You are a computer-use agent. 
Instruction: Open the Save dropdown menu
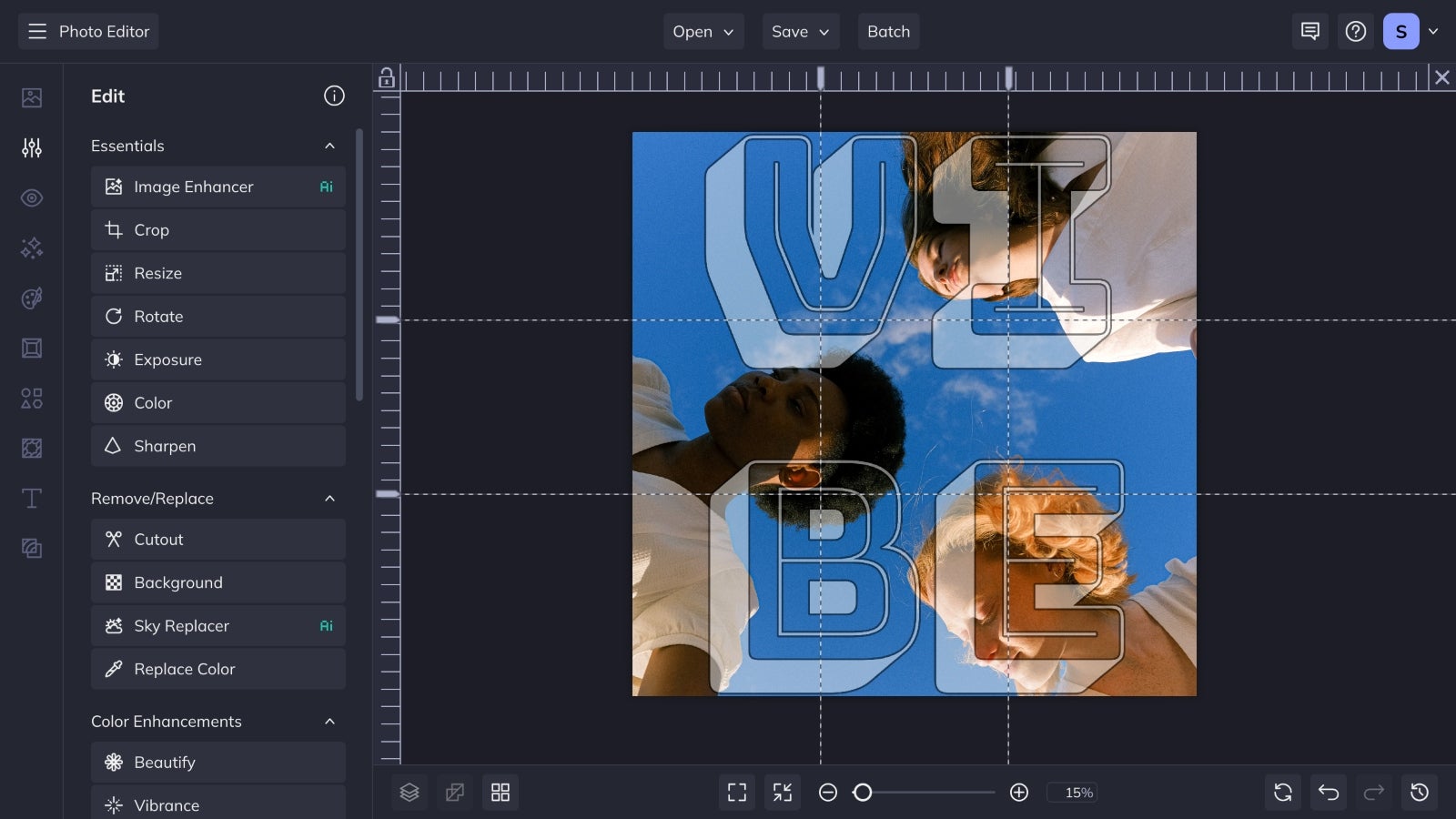(x=800, y=31)
